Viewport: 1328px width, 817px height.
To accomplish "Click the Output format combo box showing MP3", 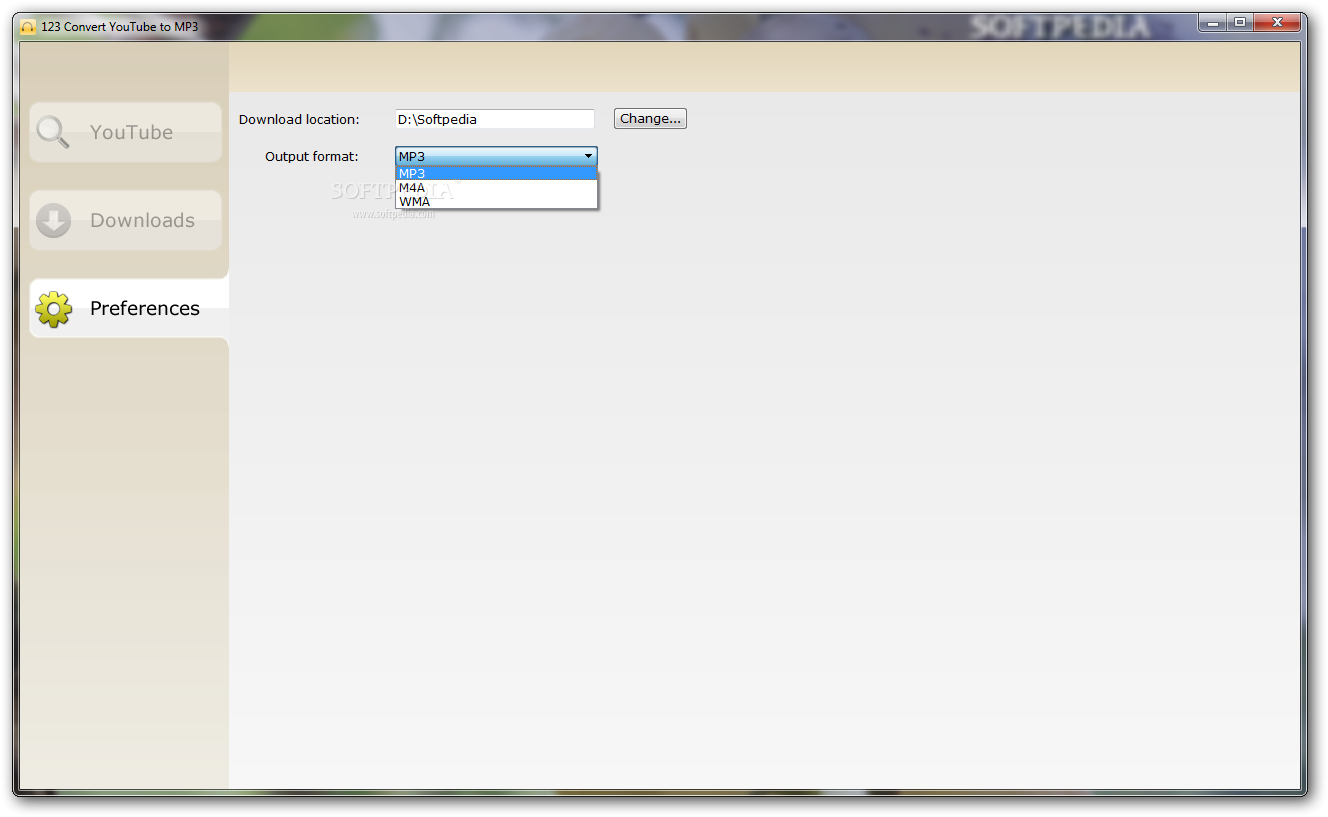I will click(496, 156).
